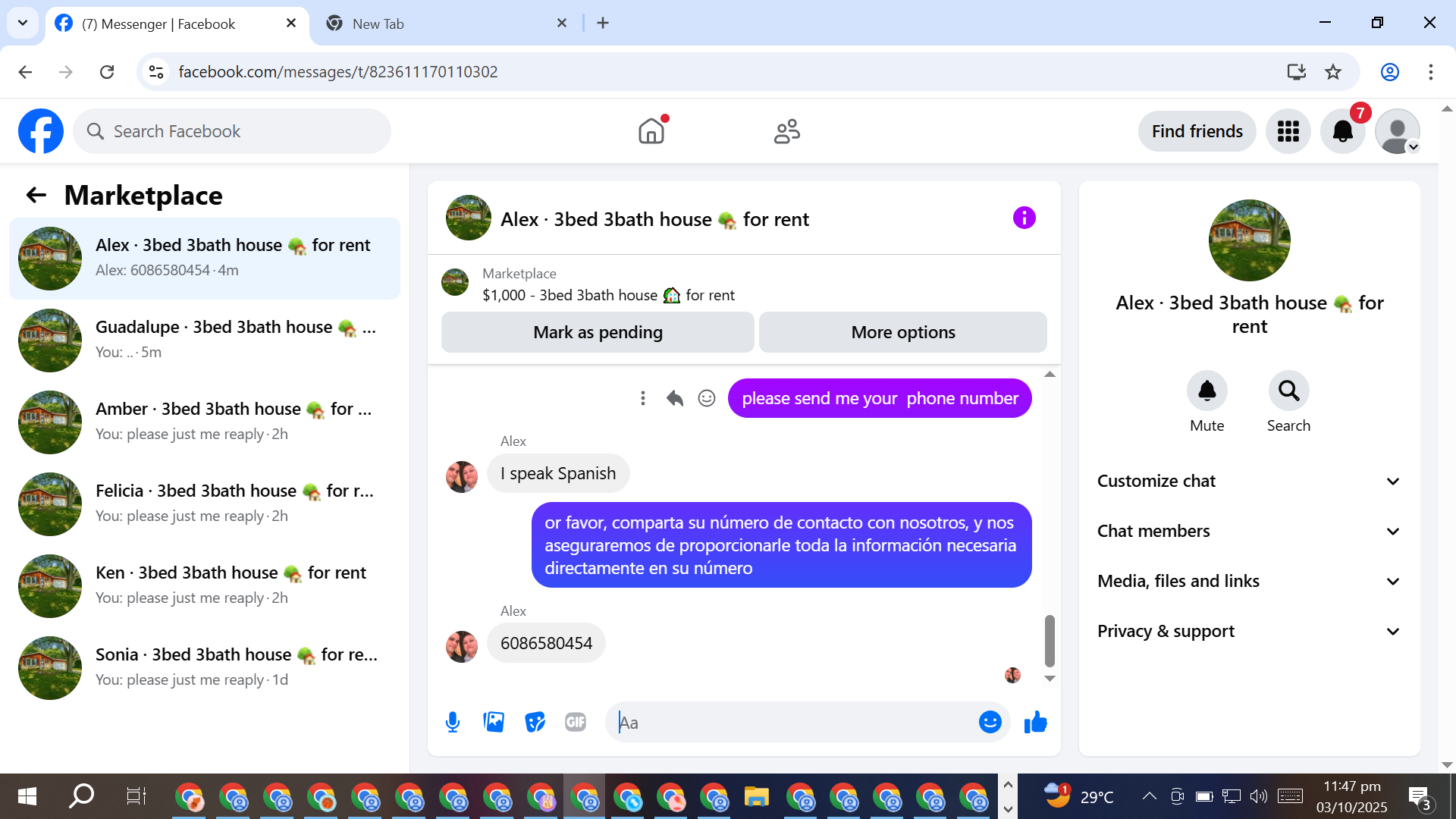Expand Media, files and links section
Screen dimensions: 1456x819
1249,582
